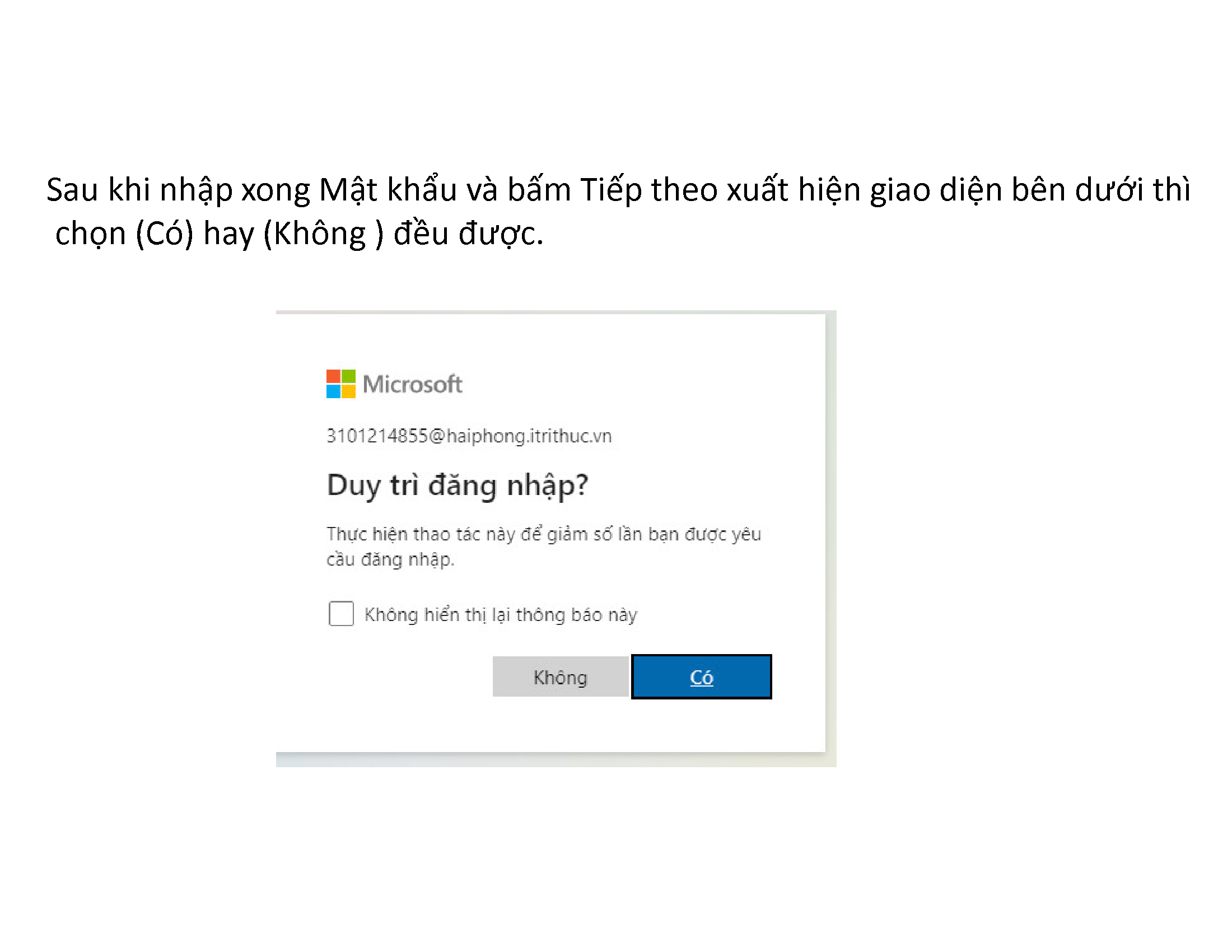Image resolution: width=1232 pixels, height=952 pixels.
Task: Click the blue square of Microsoft logo
Action: pos(333,391)
